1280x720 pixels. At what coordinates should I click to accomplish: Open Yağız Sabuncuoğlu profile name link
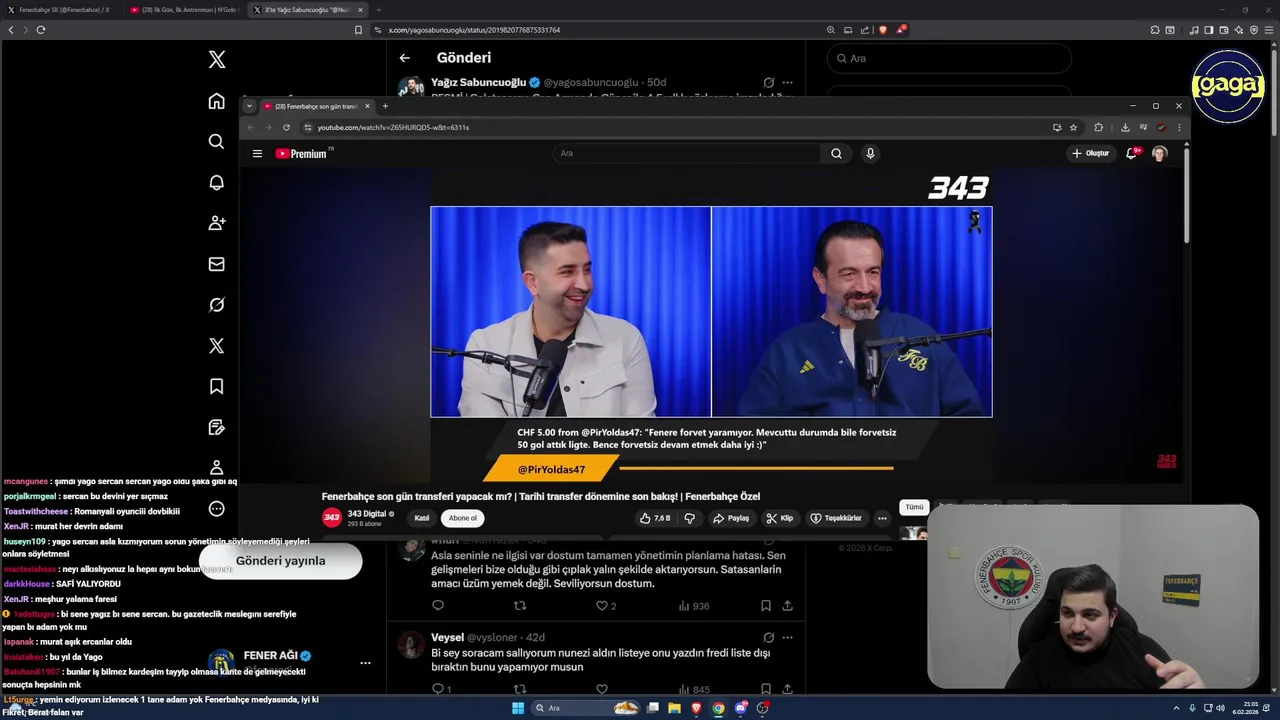[x=478, y=82]
